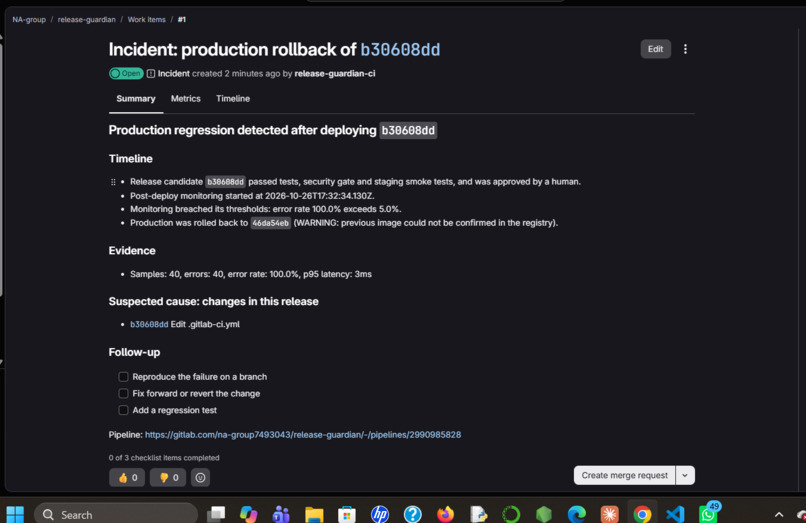Go to NA-group breadcrumb
The image size is (806, 523).
29,20
